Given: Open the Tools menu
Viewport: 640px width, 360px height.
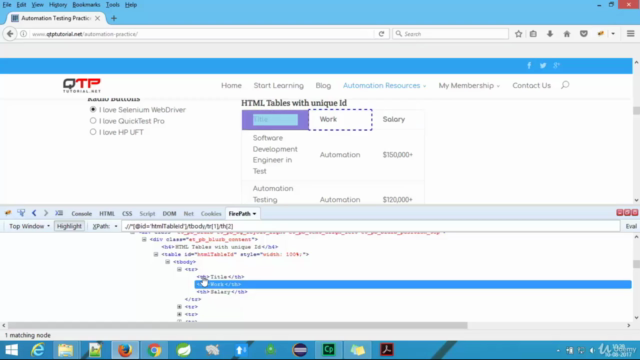Looking at the screenshot, I should 113,5.
